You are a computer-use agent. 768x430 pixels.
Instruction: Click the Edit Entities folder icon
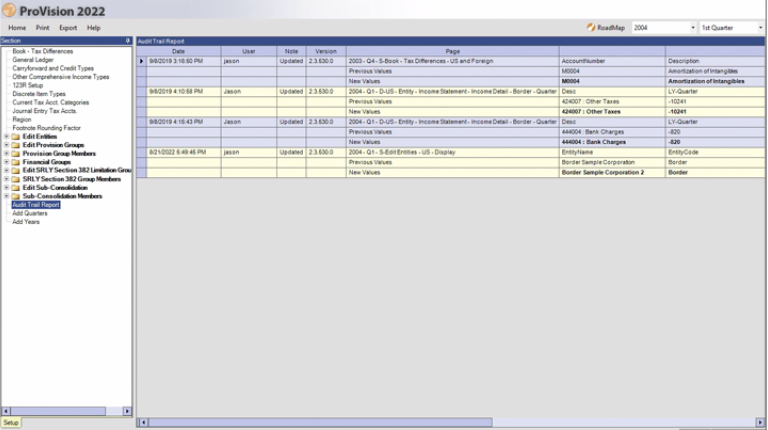pyautogui.click(x=15, y=136)
